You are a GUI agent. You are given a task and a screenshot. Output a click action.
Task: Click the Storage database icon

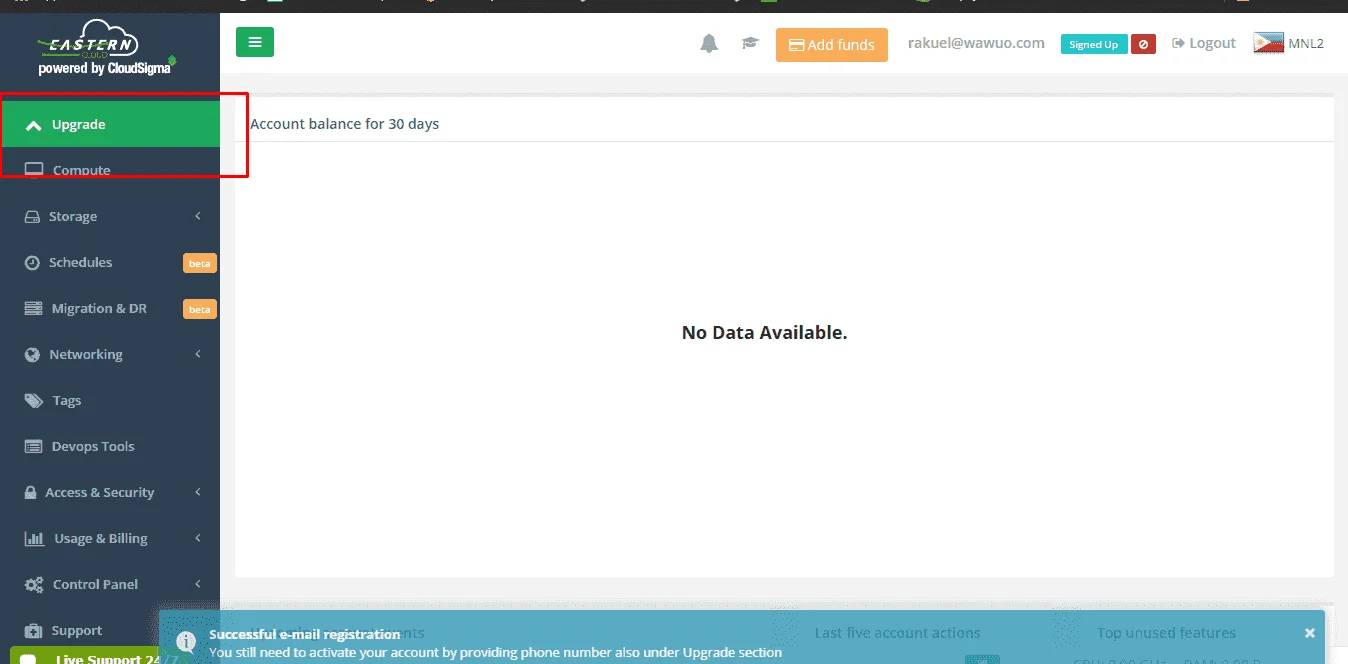click(x=32, y=216)
